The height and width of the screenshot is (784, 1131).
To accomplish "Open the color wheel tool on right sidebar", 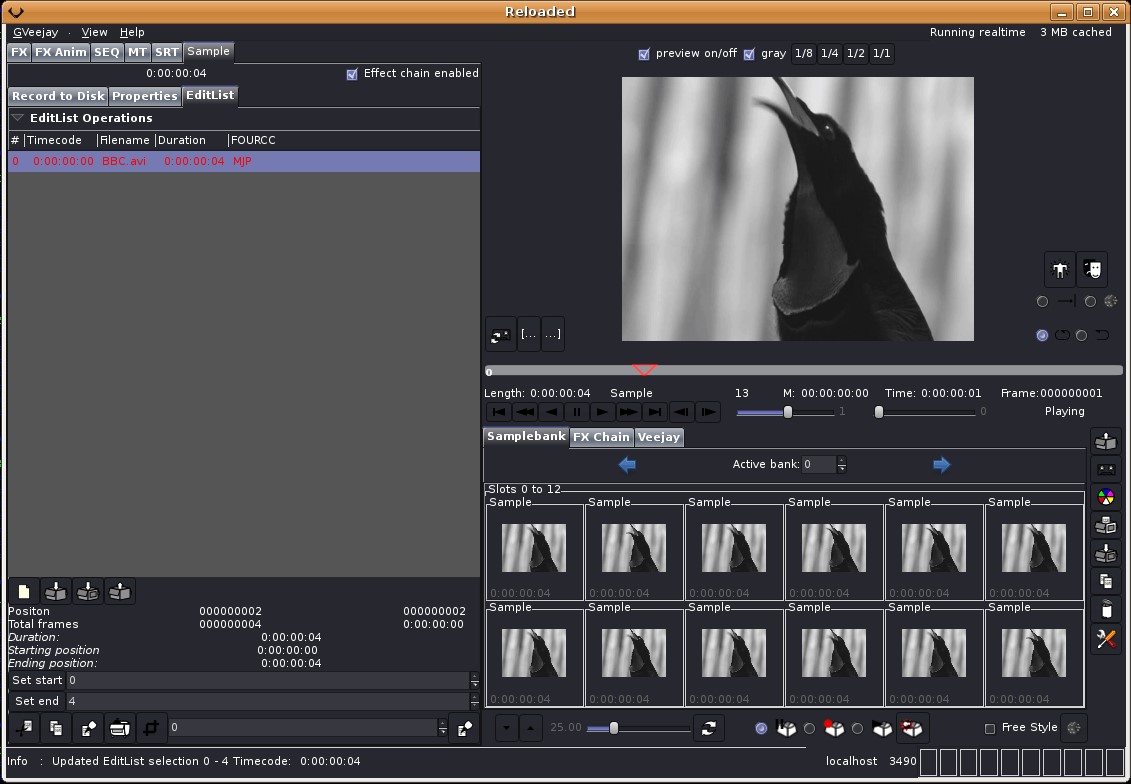I will click(1105, 497).
